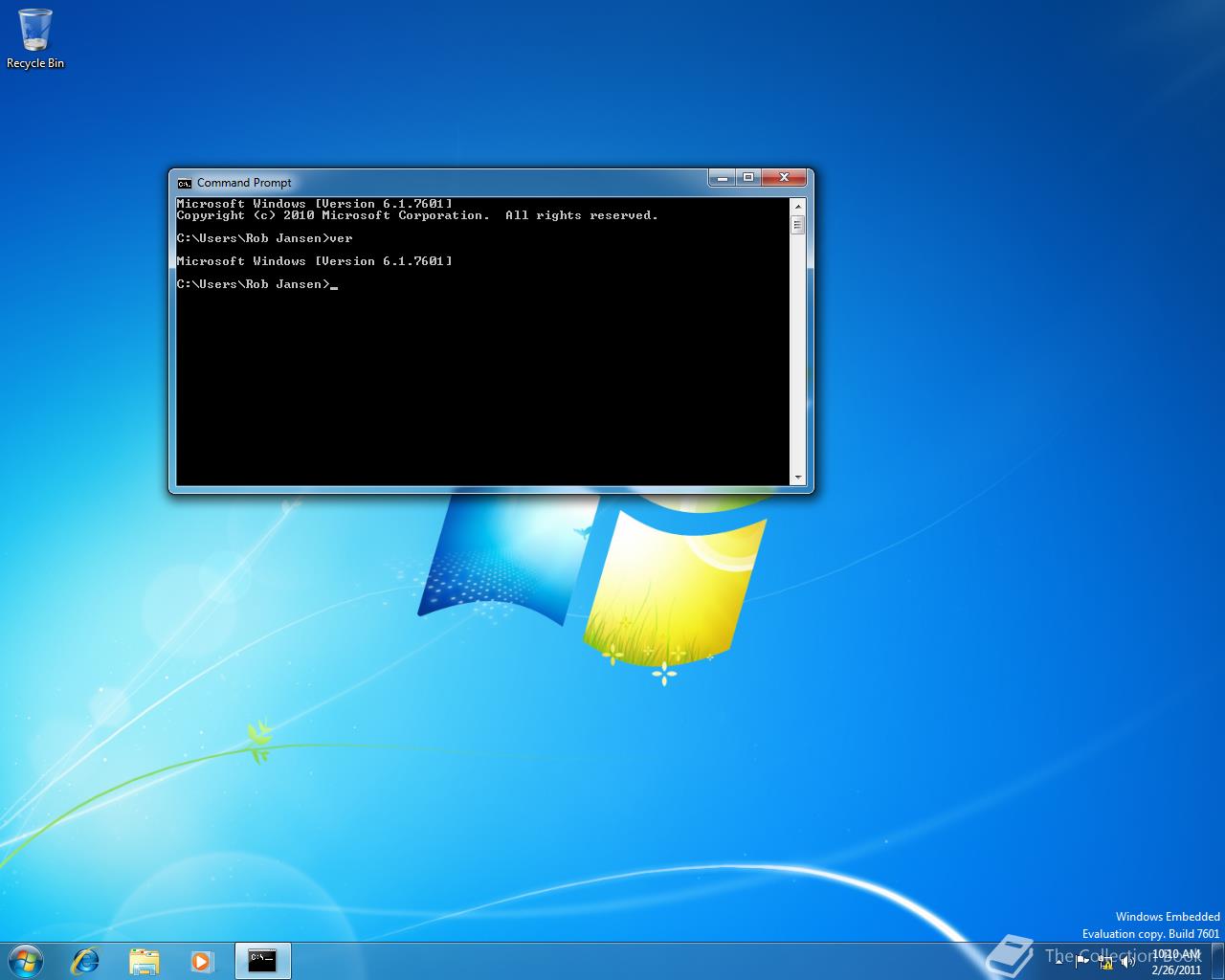
Task: Open the network status tray icon
Action: [x=1106, y=962]
